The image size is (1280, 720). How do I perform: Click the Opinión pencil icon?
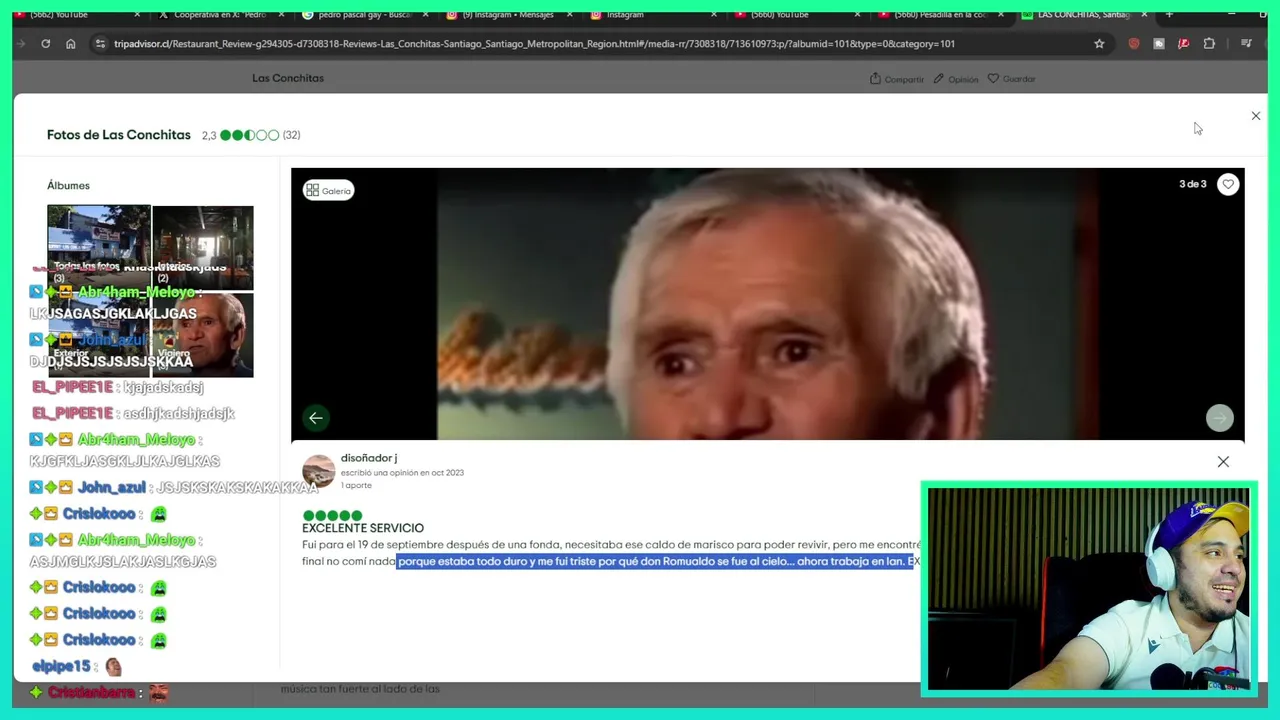(938, 79)
